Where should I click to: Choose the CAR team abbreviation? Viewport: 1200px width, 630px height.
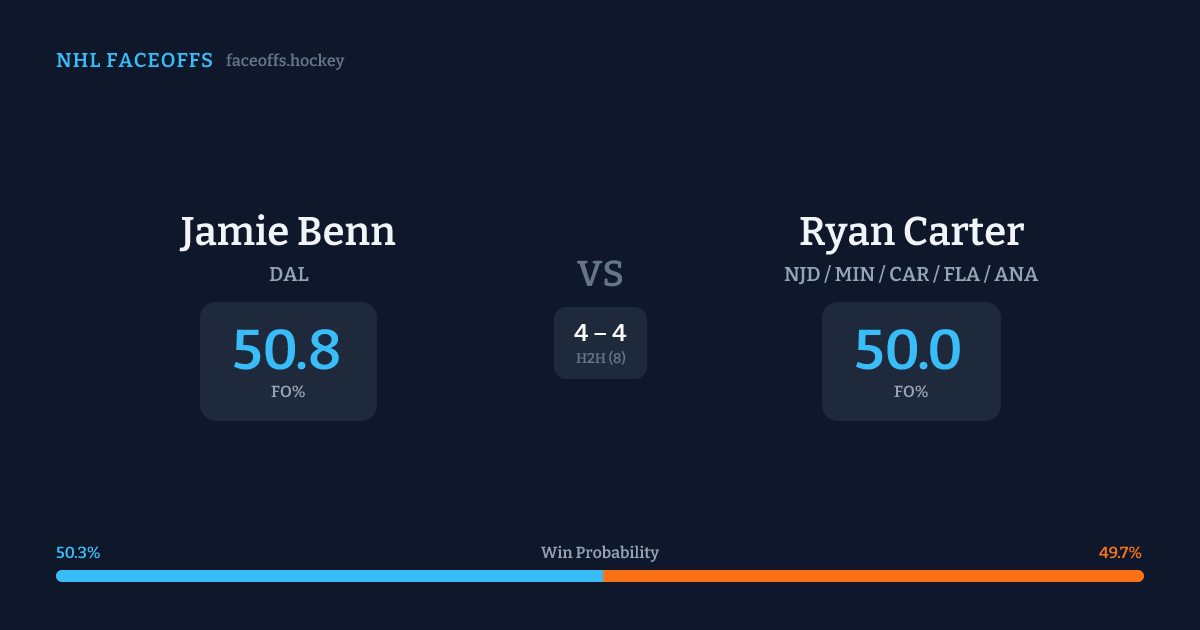[x=909, y=274]
